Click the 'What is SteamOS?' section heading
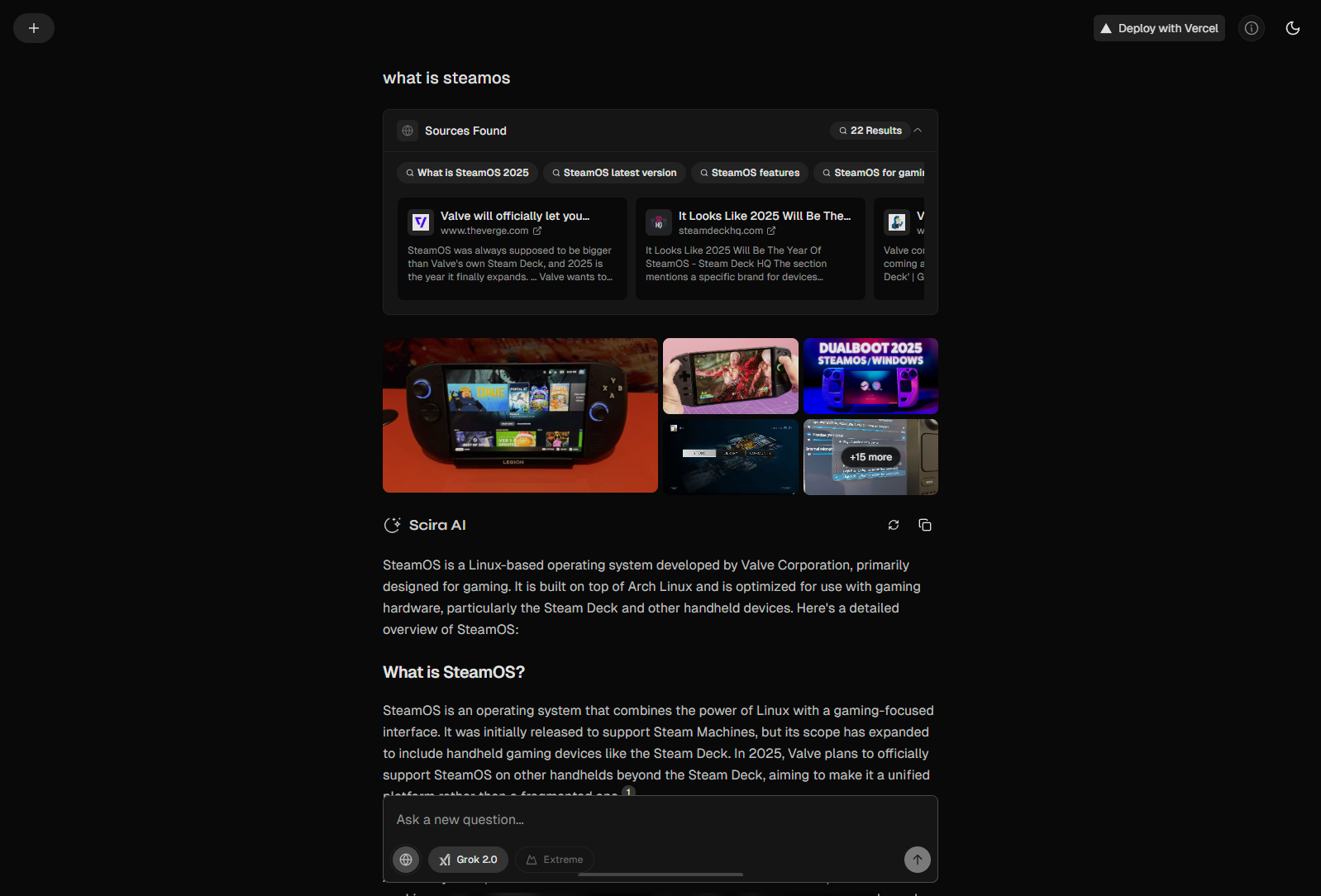Image resolution: width=1321 pixels, height=896 pixels. coord(454,672)
